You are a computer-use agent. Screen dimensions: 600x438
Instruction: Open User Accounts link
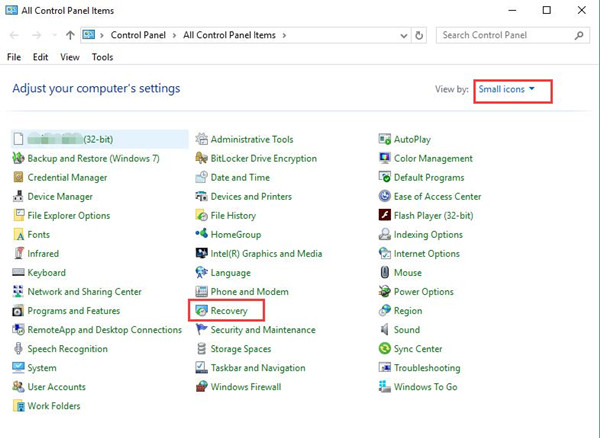pos(56,387)
